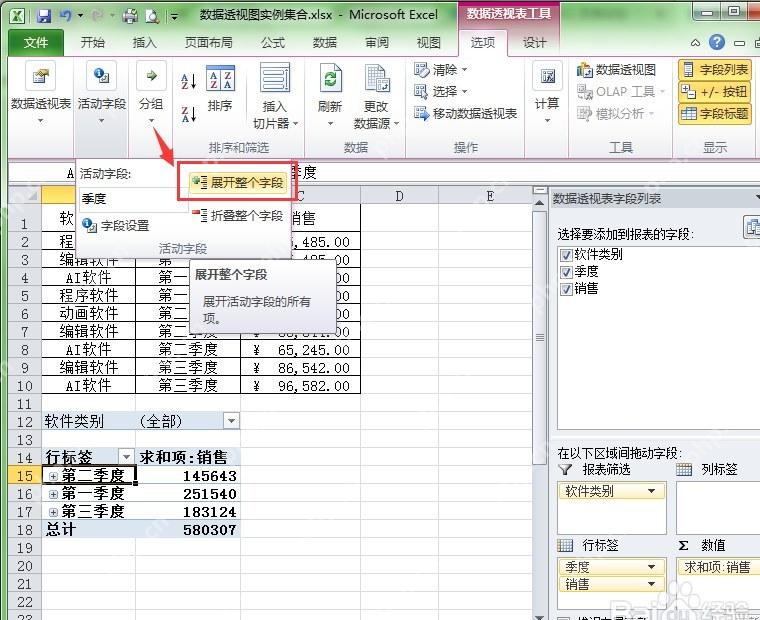Open 季度 dropdown in row labels area
The height and width of the screenshot is (620, 760).
(652, 567)
